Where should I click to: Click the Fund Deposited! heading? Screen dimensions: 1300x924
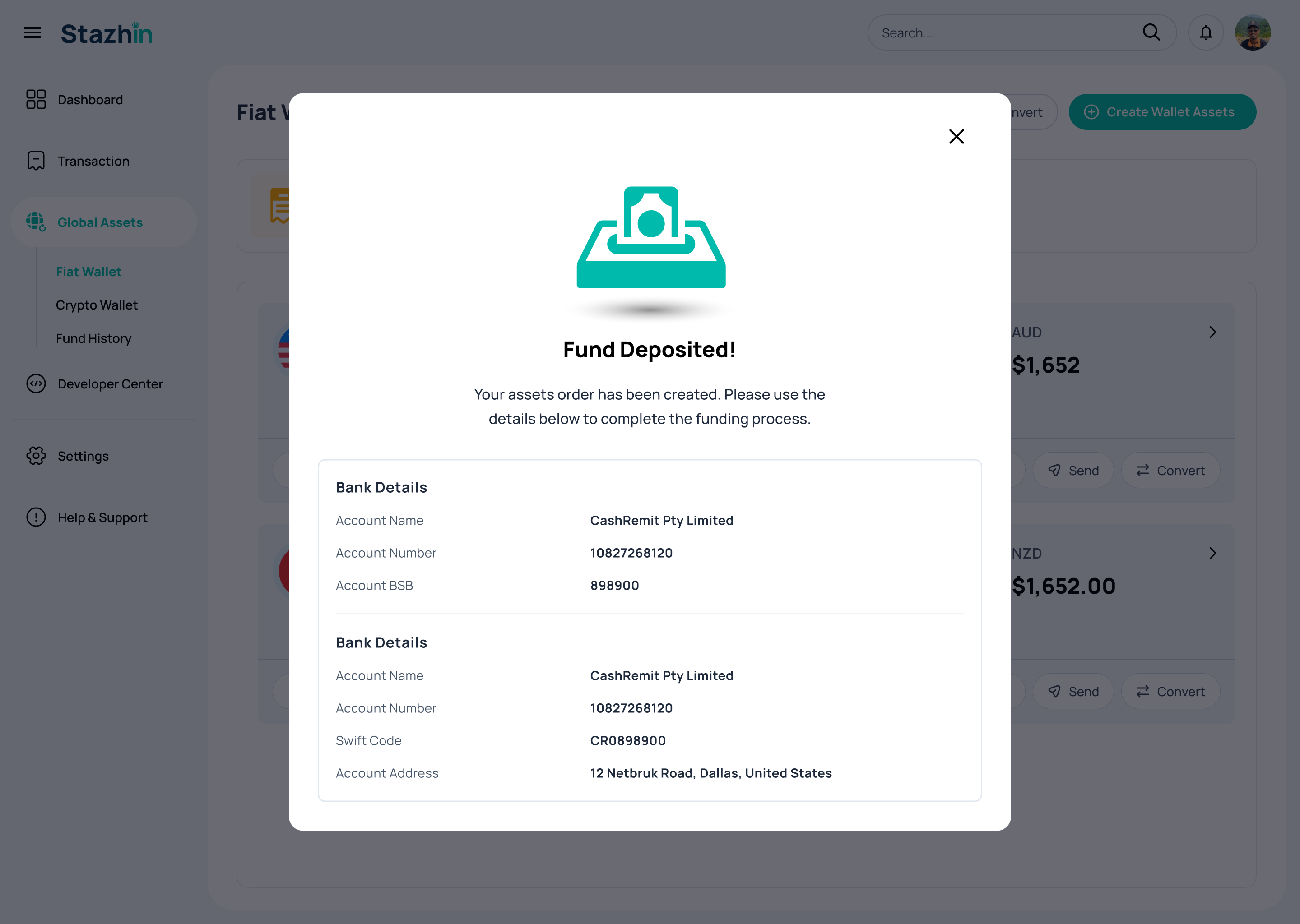[650, 350]
